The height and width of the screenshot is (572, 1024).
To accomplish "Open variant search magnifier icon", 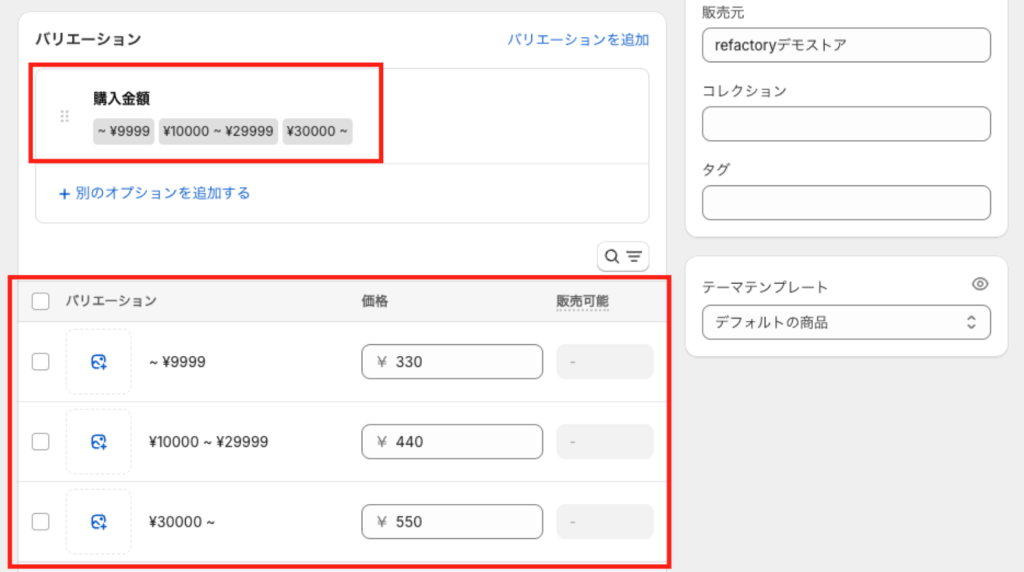I will pos(611,257).
